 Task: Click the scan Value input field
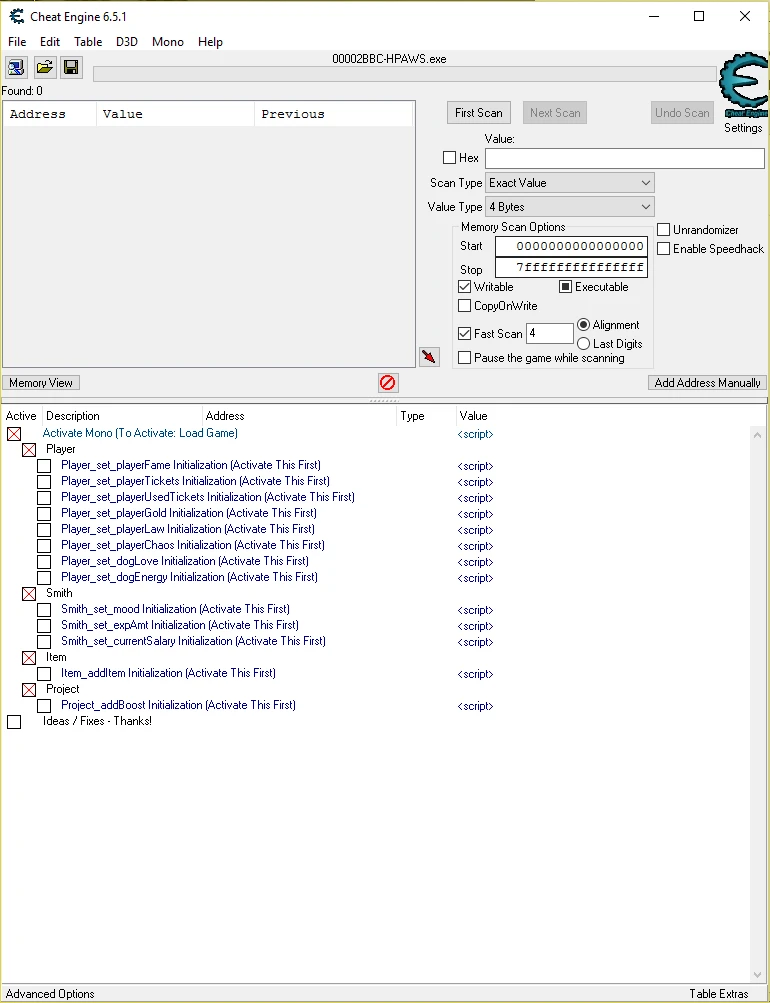click(x=624, y=158)
